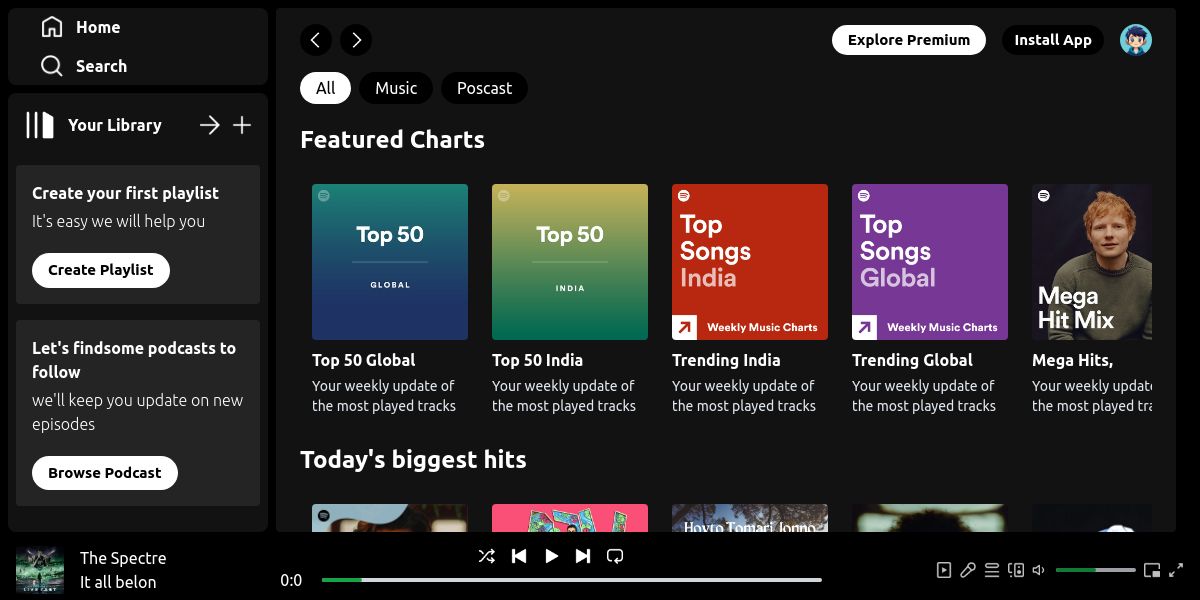This screenshot has height=600, width=1200.
Task: Open Now Playing view icon
Action: (x=944, y=570)
